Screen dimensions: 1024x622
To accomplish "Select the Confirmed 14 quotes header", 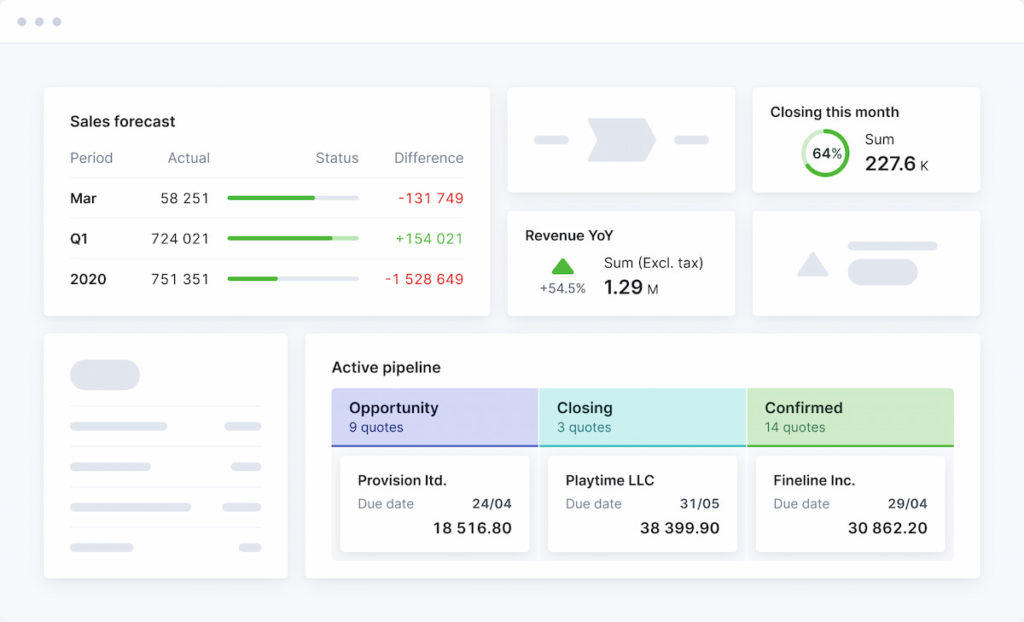I will tap(850, 416).
